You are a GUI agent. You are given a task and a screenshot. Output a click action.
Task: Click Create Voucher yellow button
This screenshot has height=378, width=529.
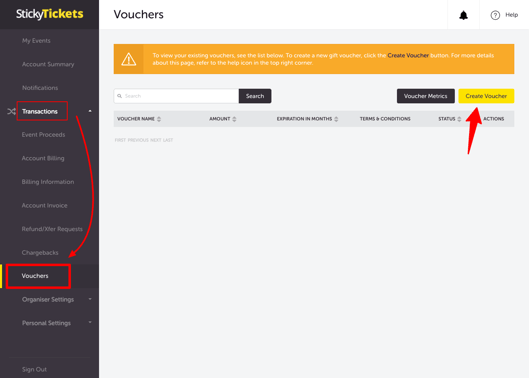click(486, 96)
